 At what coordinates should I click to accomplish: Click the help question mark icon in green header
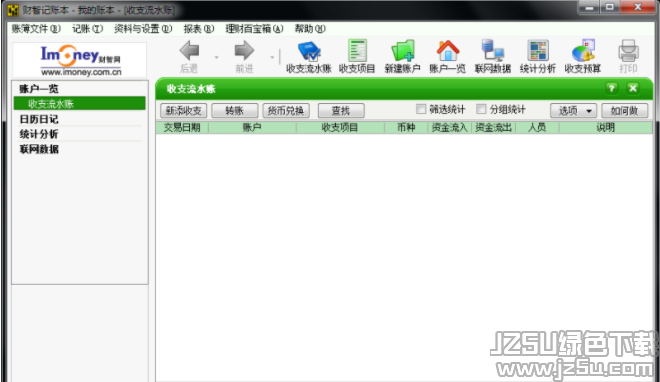click(x=612, y=88)
